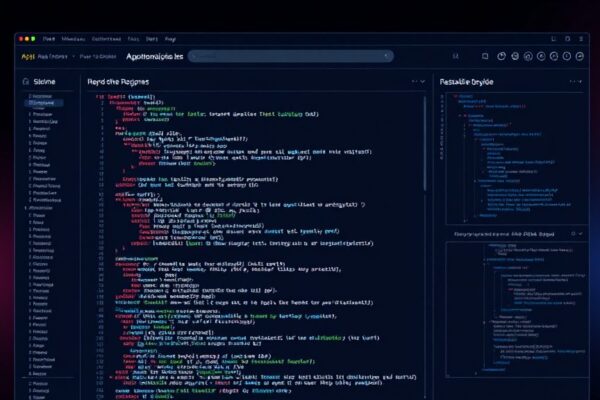Click the highlighted selected row in the sidebar list

44,103
